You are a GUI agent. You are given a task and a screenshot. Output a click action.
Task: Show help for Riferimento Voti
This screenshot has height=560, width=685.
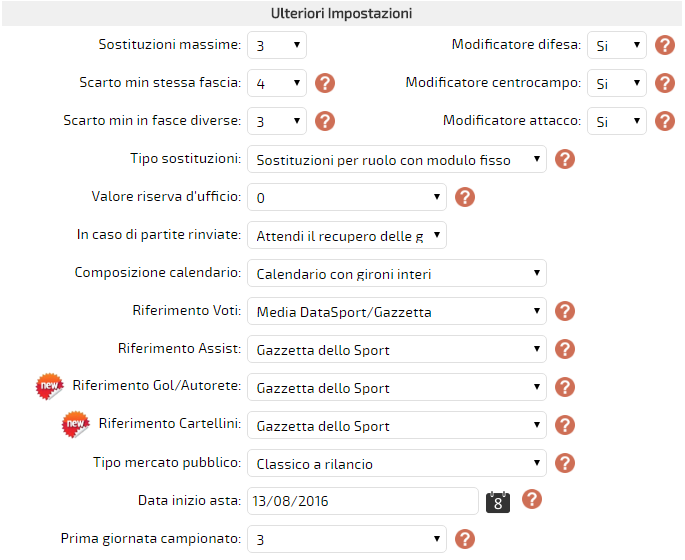[565, 311]
